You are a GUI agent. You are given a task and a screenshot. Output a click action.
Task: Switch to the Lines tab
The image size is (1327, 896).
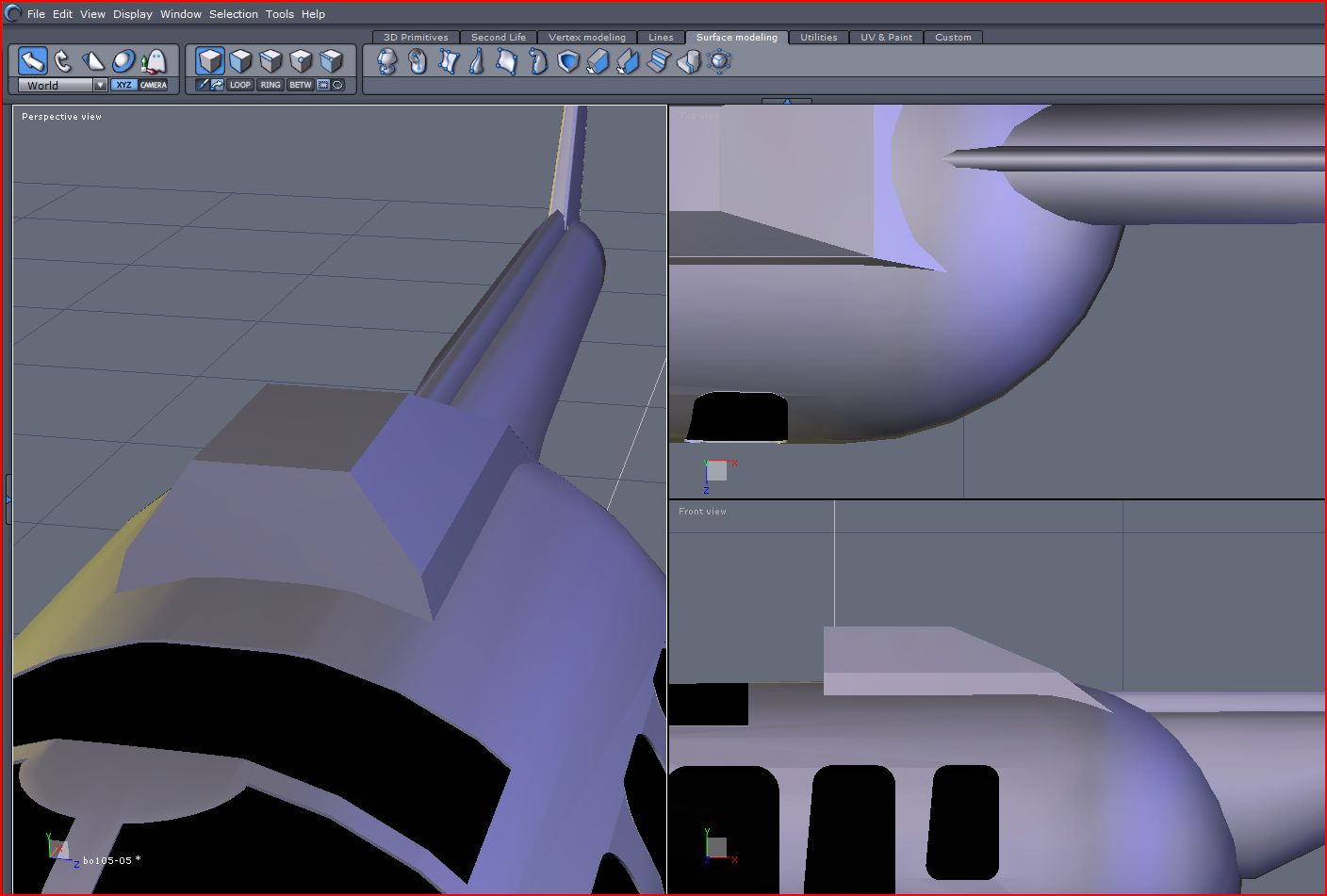point(661,37)
